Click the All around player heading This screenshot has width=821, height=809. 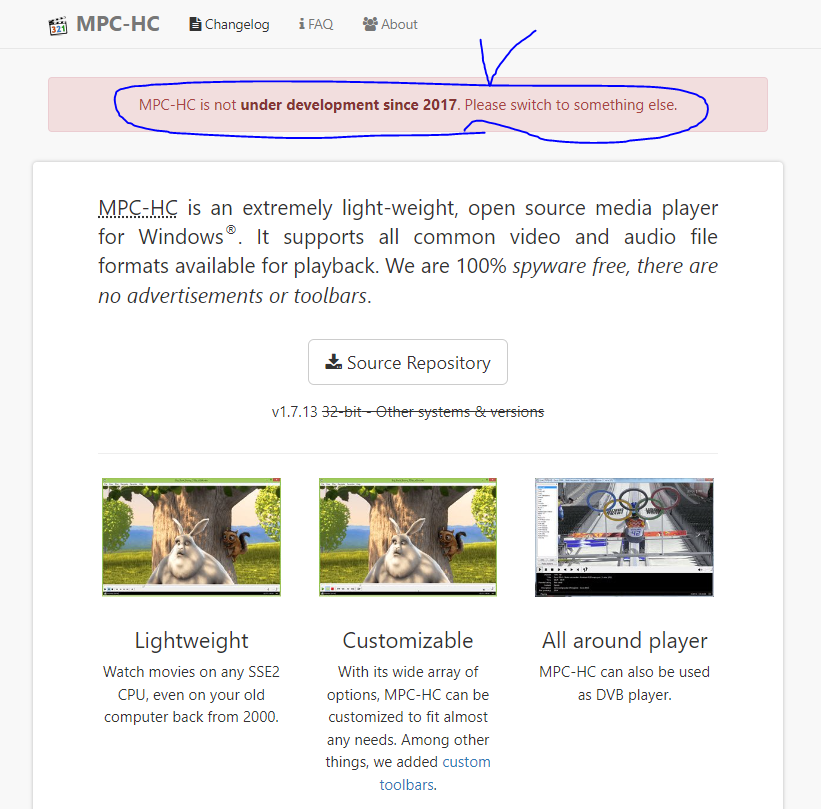click(625, 640)
